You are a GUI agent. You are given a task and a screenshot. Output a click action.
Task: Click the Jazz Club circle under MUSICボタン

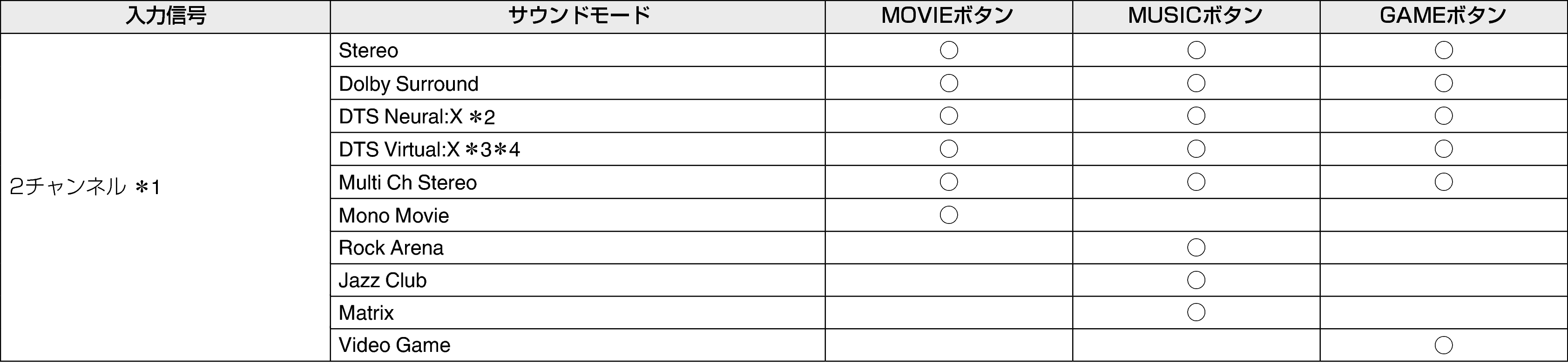point(1196,280)
